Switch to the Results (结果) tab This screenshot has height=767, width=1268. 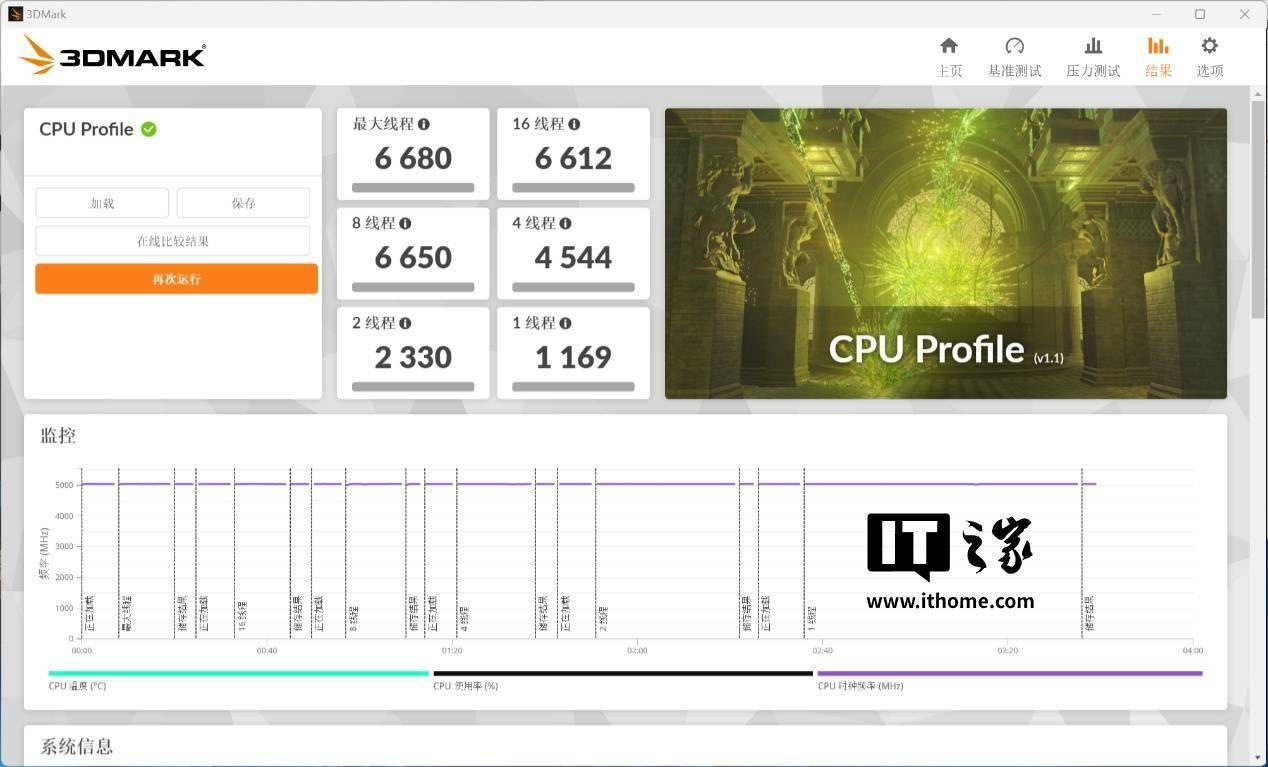(x=1158, y=56)
